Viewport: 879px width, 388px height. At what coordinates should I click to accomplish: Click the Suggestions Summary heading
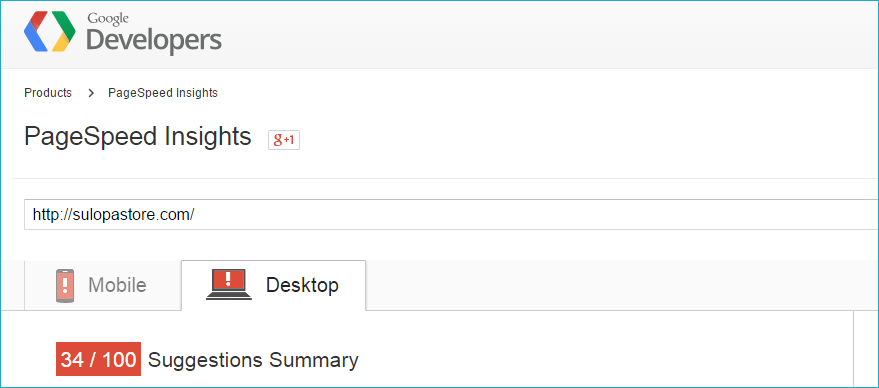point(253,360)
